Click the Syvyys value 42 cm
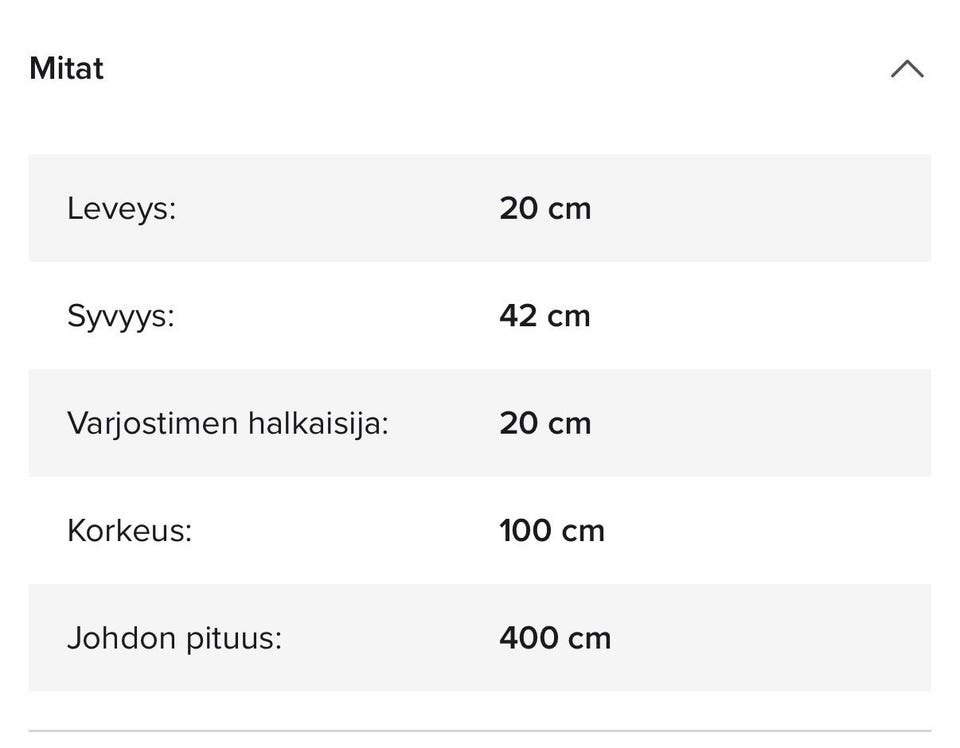Viewport: 960px width, 748px height. pyautogui.click(x=545, y=316)
